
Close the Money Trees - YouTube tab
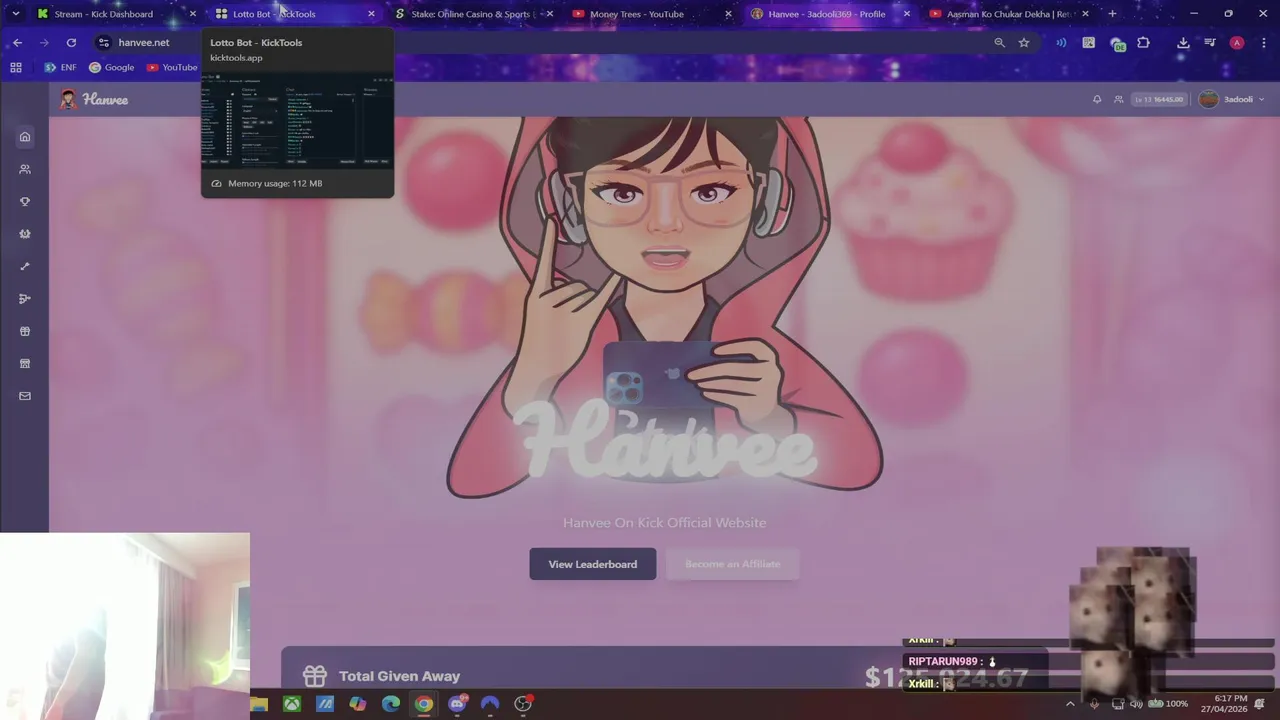point(728,14)
